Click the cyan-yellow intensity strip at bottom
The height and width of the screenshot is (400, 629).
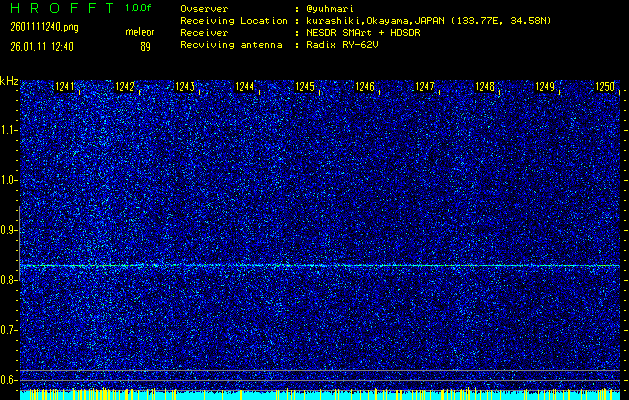pyautogui.click(x=314, y=395)
